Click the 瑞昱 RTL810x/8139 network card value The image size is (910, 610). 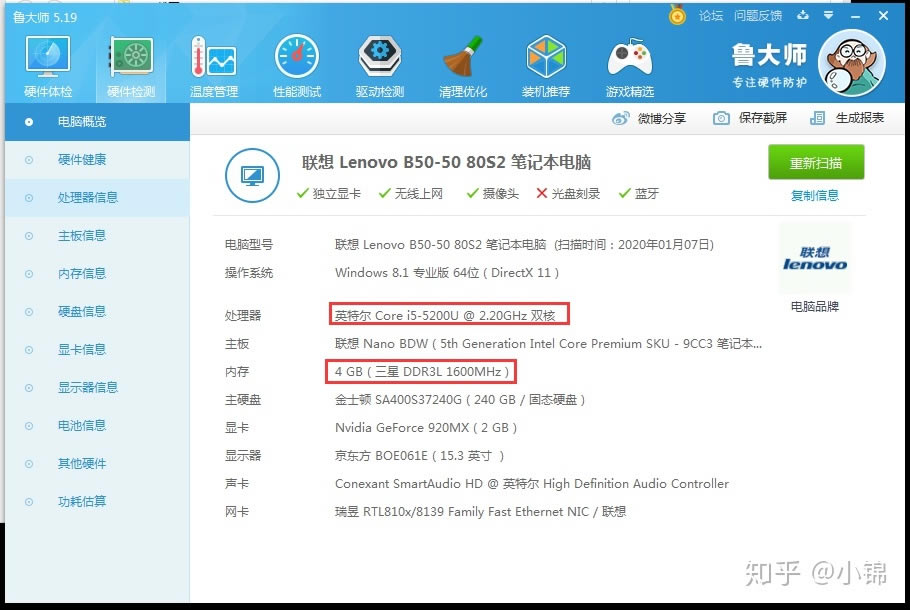point(481,511)
